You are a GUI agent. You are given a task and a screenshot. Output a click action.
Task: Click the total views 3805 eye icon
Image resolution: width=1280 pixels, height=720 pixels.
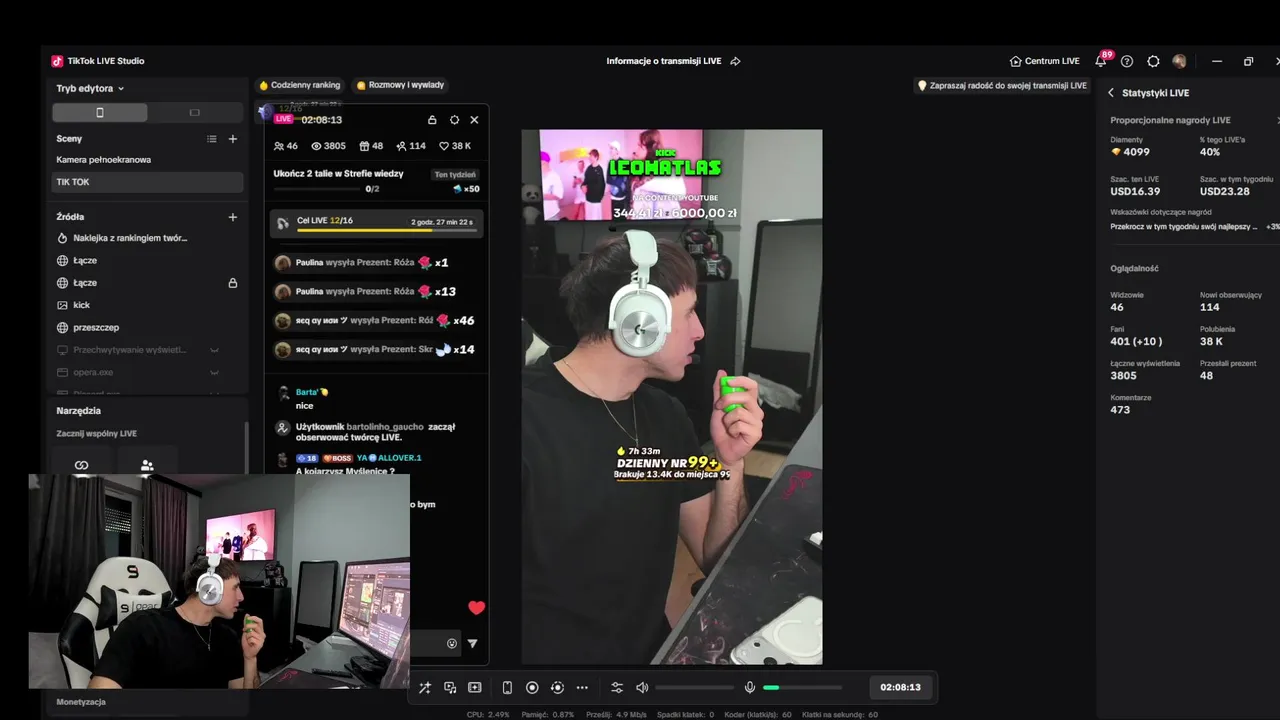(x=316, y=146)
